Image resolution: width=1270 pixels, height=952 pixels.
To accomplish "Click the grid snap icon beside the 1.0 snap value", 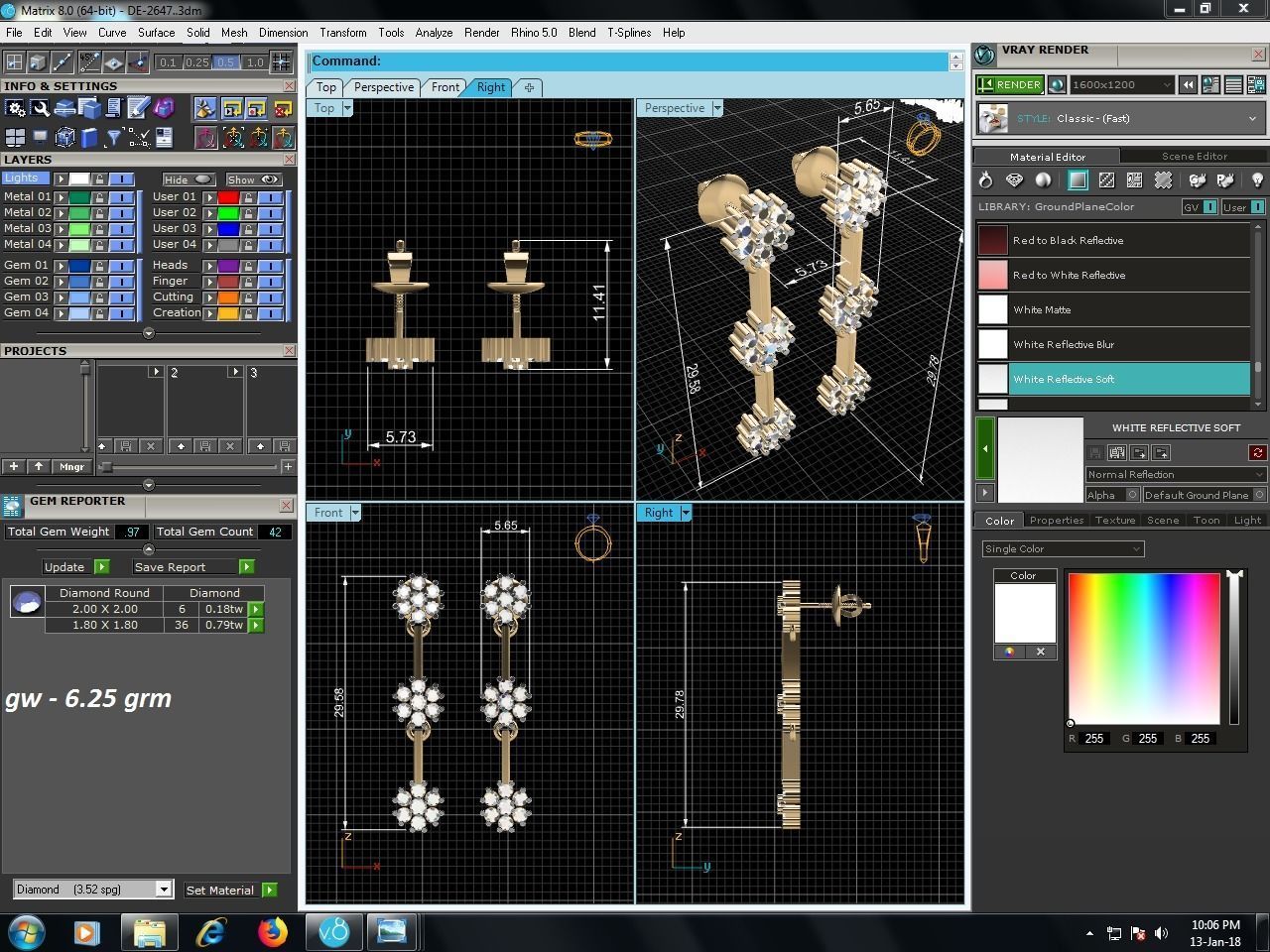I will 282,61.
